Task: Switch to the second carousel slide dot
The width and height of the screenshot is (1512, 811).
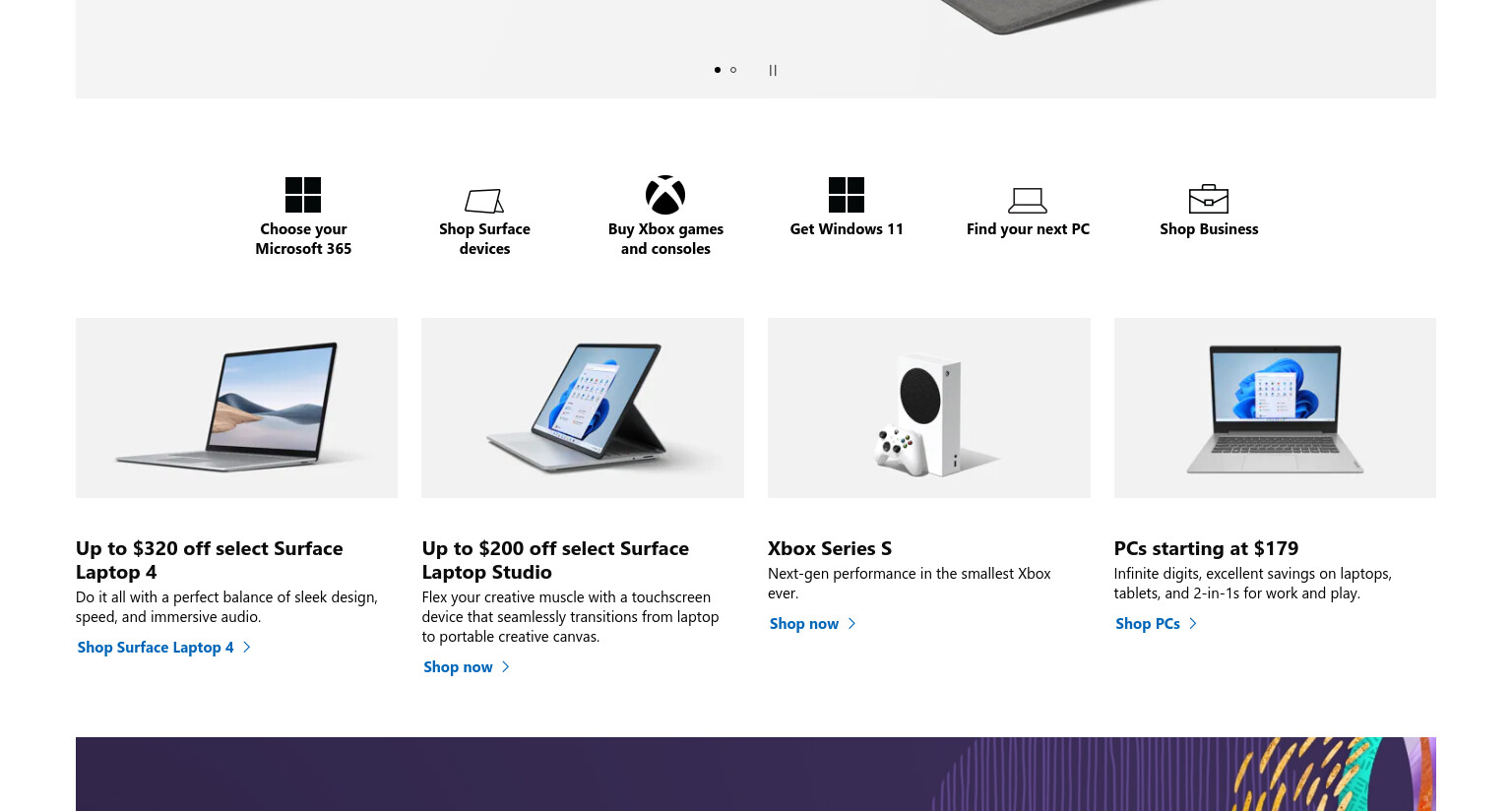Action: coord(733,70)
